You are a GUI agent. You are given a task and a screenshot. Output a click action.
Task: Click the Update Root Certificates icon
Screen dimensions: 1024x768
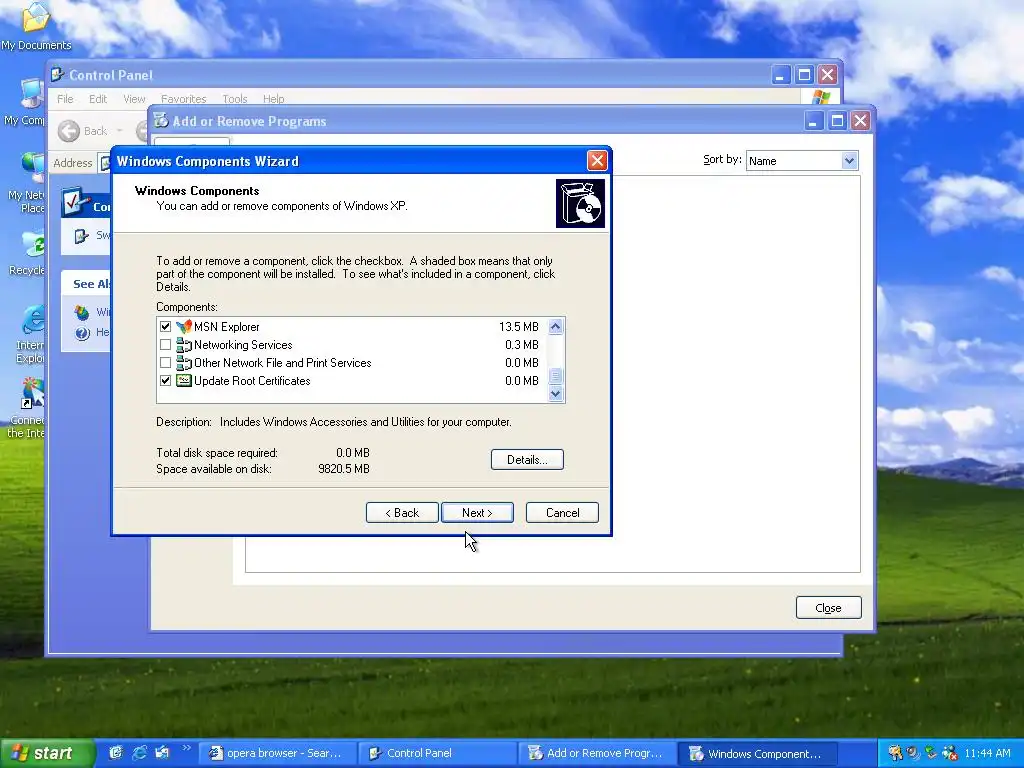pos(184,381)
